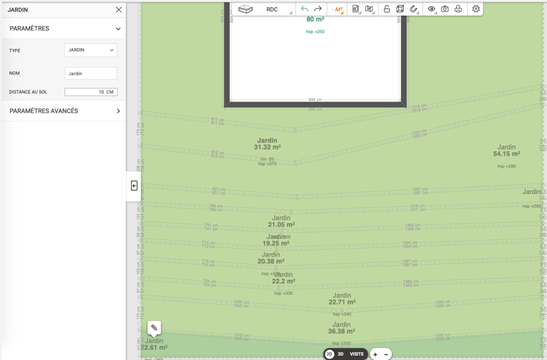Toggle the magnet snapping tool

click(x=414, y=9)
